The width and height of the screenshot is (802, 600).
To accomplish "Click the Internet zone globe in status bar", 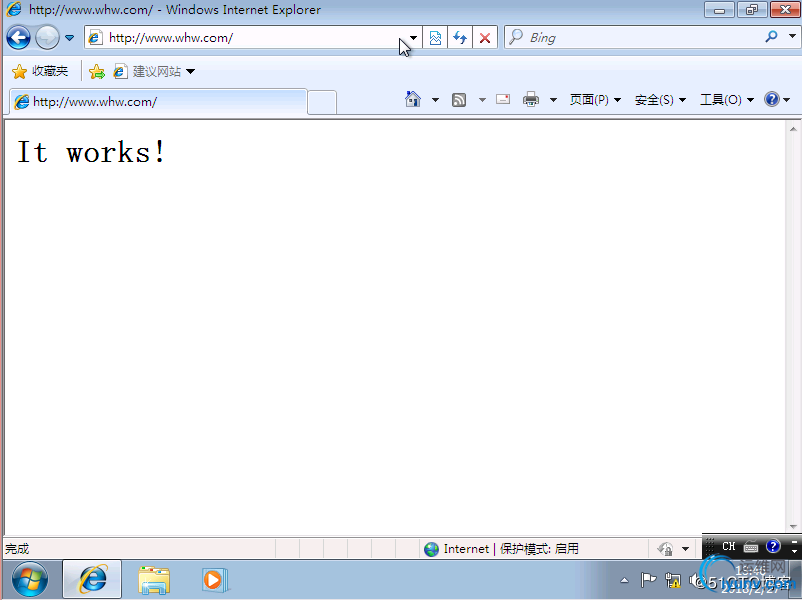I will tap(432, 549).
